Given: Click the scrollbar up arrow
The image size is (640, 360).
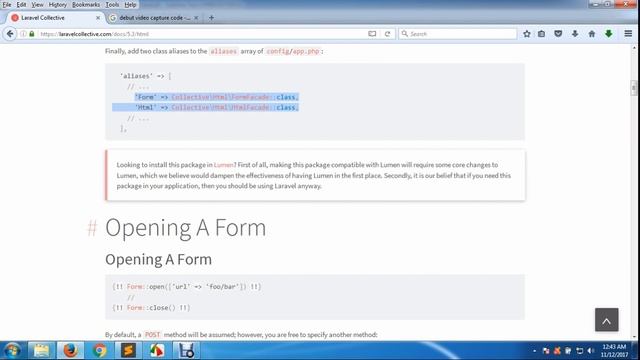Looking at the screenshot, I should coord(634,48).
